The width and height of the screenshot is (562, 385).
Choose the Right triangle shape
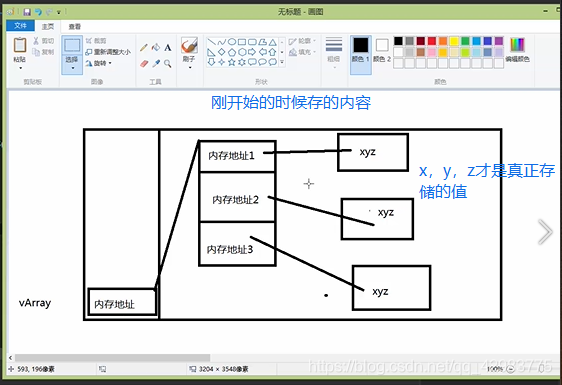pyautogui.click(x=211, y=52)
